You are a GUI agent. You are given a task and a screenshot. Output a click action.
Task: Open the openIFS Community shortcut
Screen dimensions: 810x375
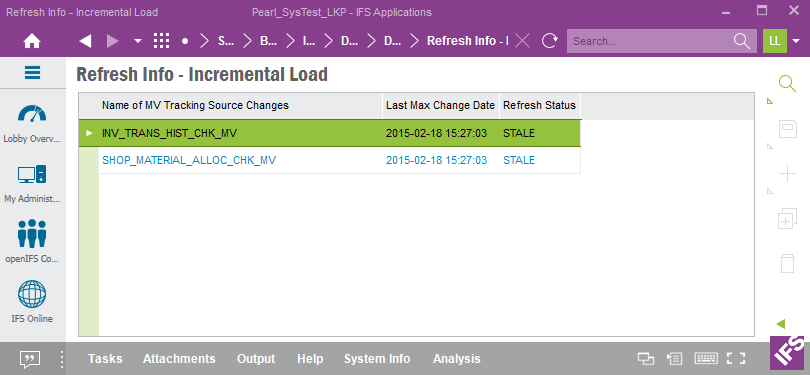[32, 242]
